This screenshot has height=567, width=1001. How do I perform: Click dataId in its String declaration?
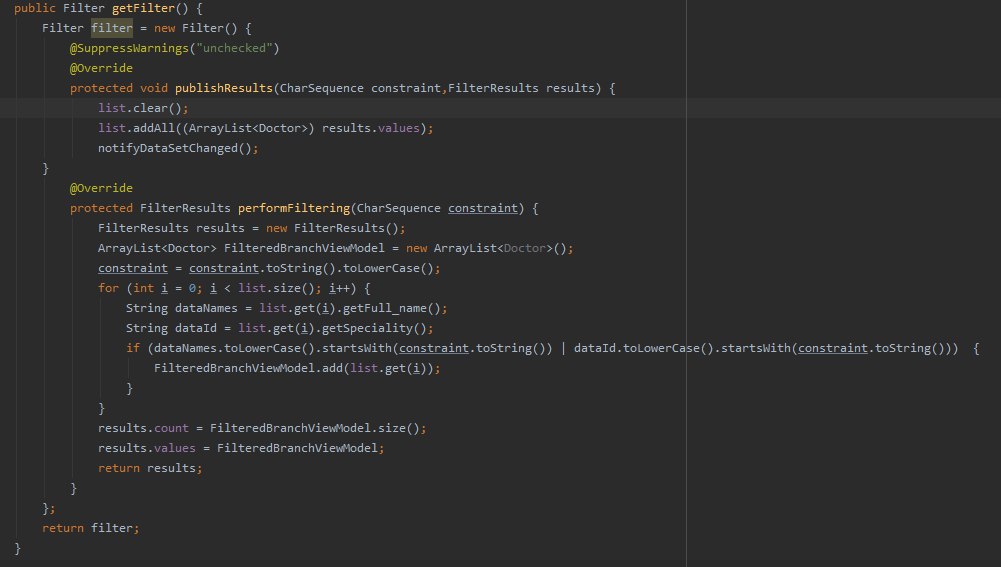[x=196, y=328]
